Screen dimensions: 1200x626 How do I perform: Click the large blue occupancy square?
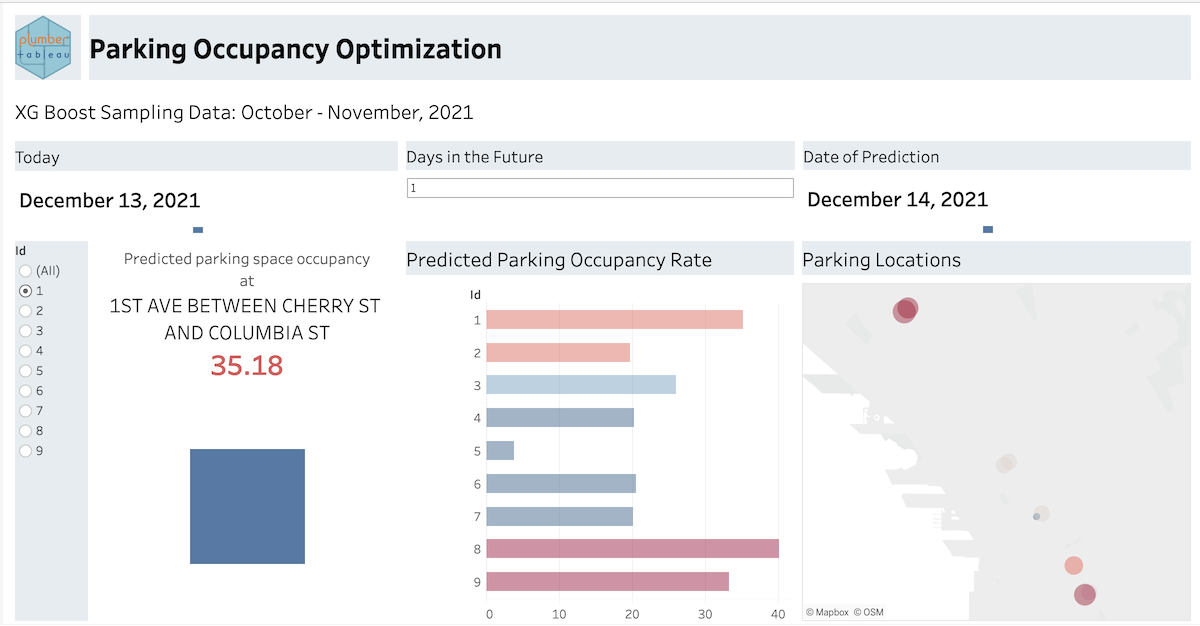click(247, 506)
